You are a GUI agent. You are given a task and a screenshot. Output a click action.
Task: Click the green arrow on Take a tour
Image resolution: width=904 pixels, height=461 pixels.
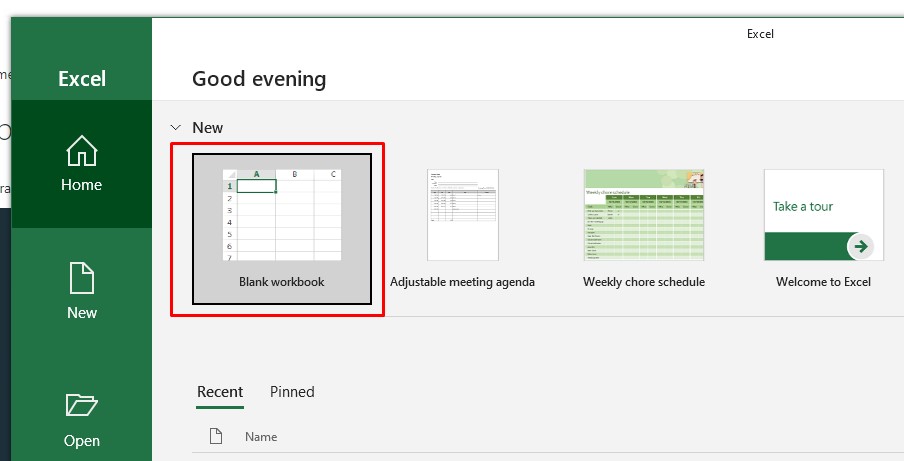(859, 246)
